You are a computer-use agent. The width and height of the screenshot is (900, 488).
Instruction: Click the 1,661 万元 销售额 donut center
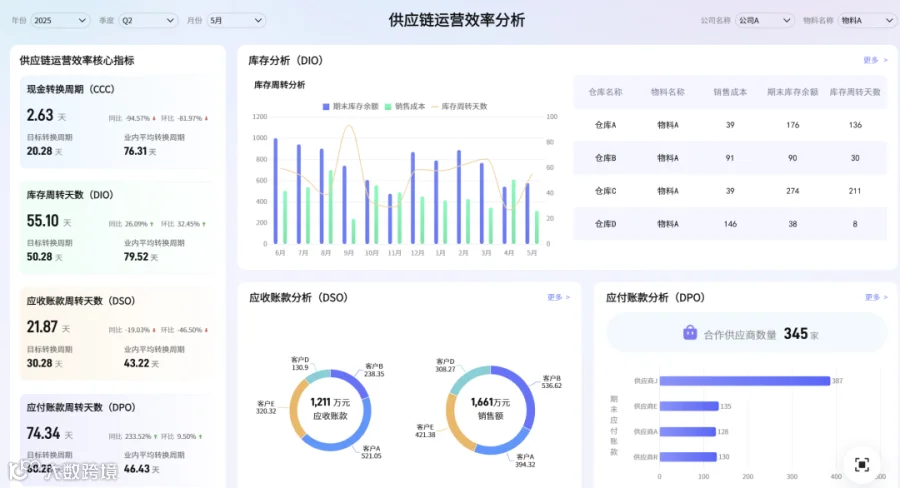click(x=490, y=409)
